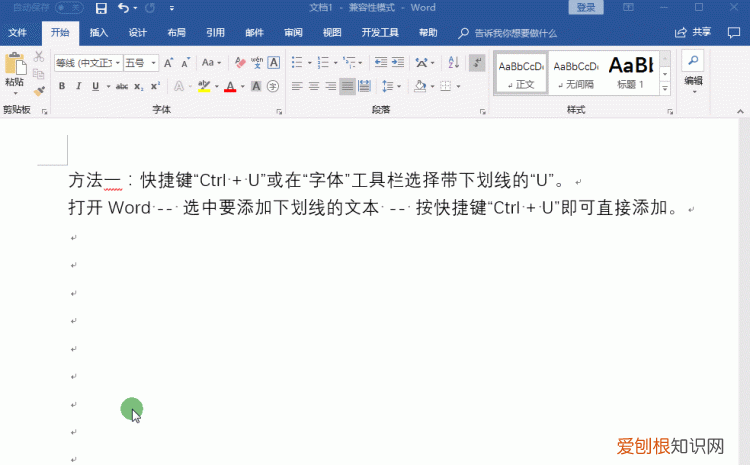Click the shading paint bucket color
Image resolution: width=750 pixels, height=465 pixels.
420,86
